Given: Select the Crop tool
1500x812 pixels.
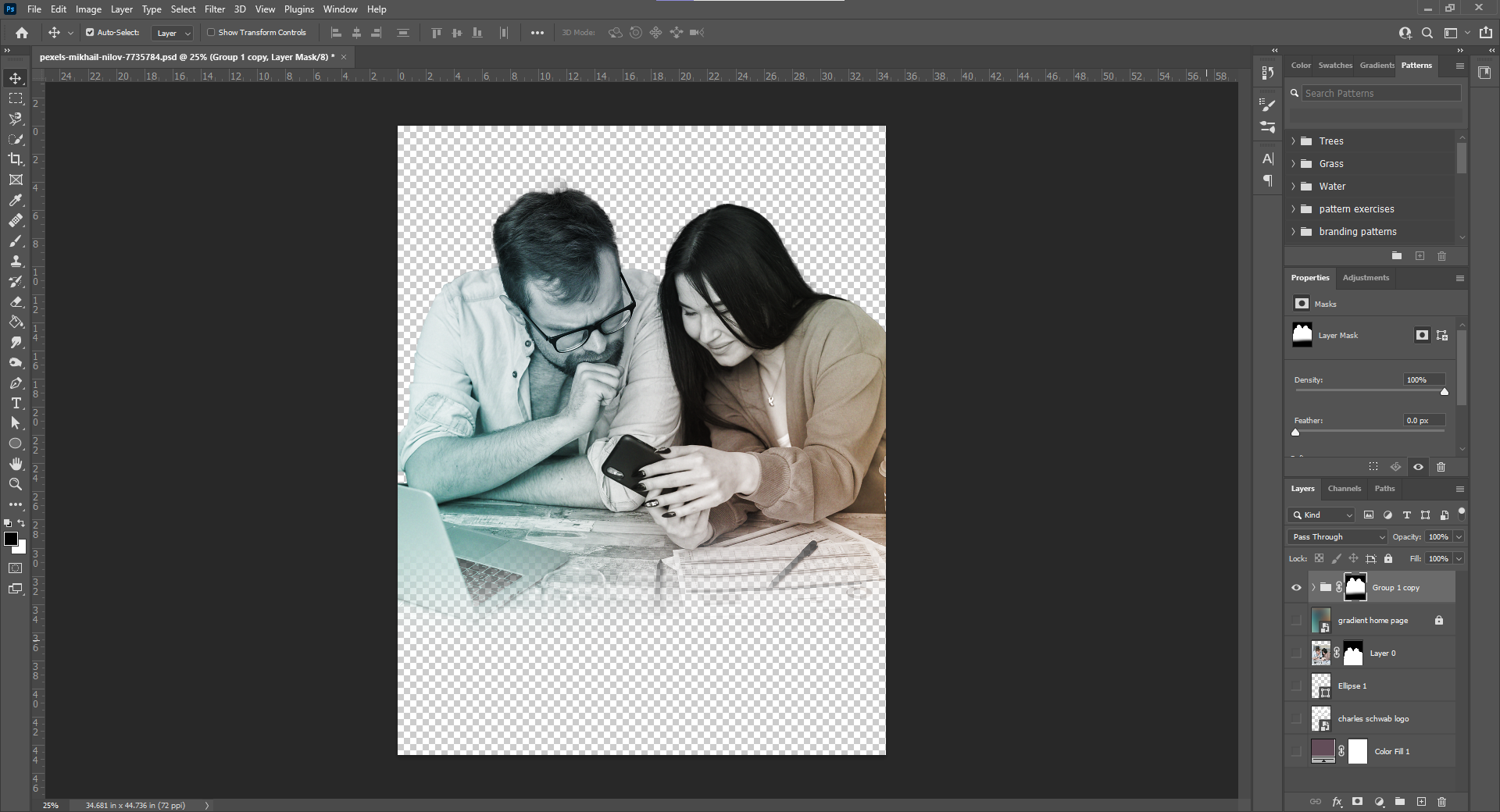Looking at the screenshot, I should [x=16, y=159].
